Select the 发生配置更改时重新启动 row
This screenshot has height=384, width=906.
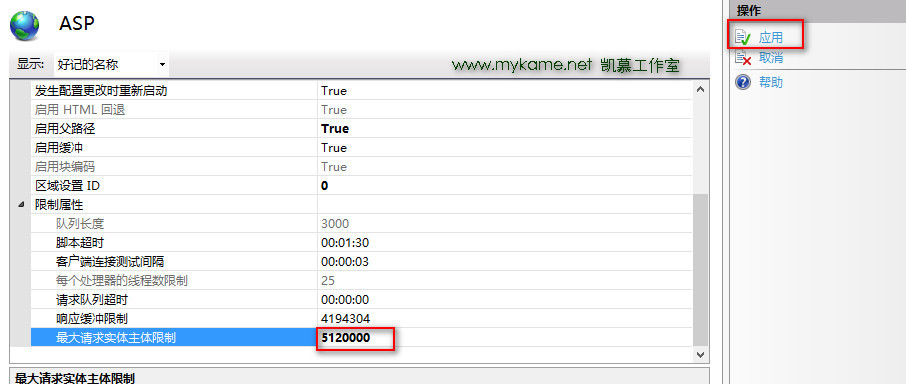361,91
